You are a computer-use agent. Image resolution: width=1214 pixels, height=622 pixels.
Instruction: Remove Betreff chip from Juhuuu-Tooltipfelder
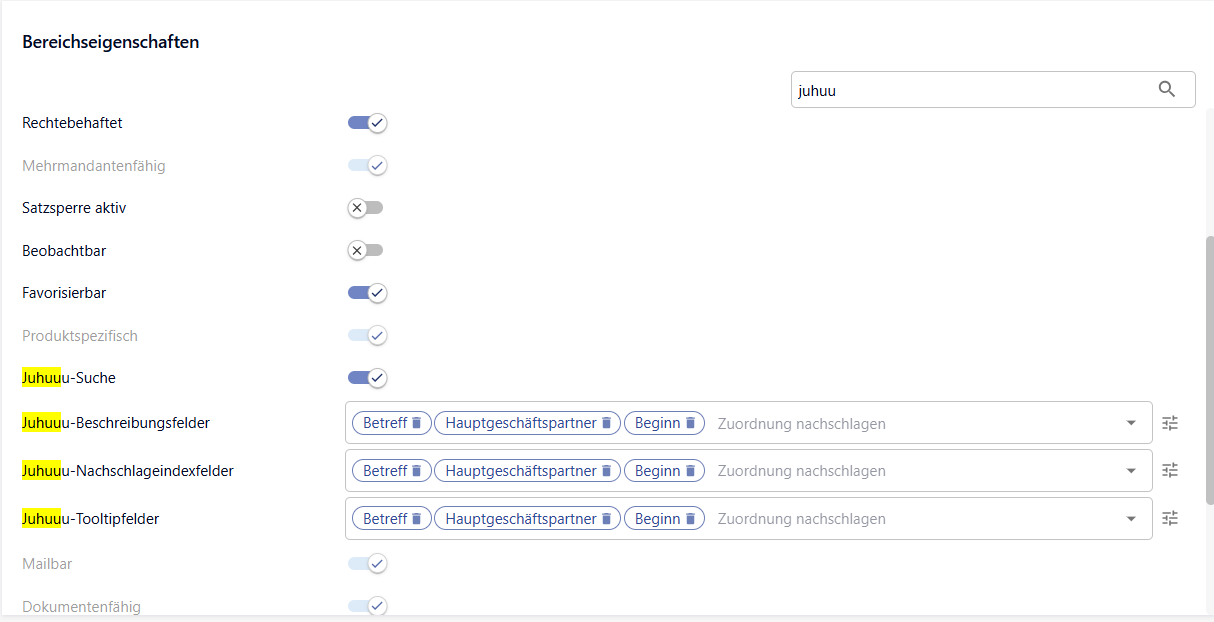tap(417, 519)
